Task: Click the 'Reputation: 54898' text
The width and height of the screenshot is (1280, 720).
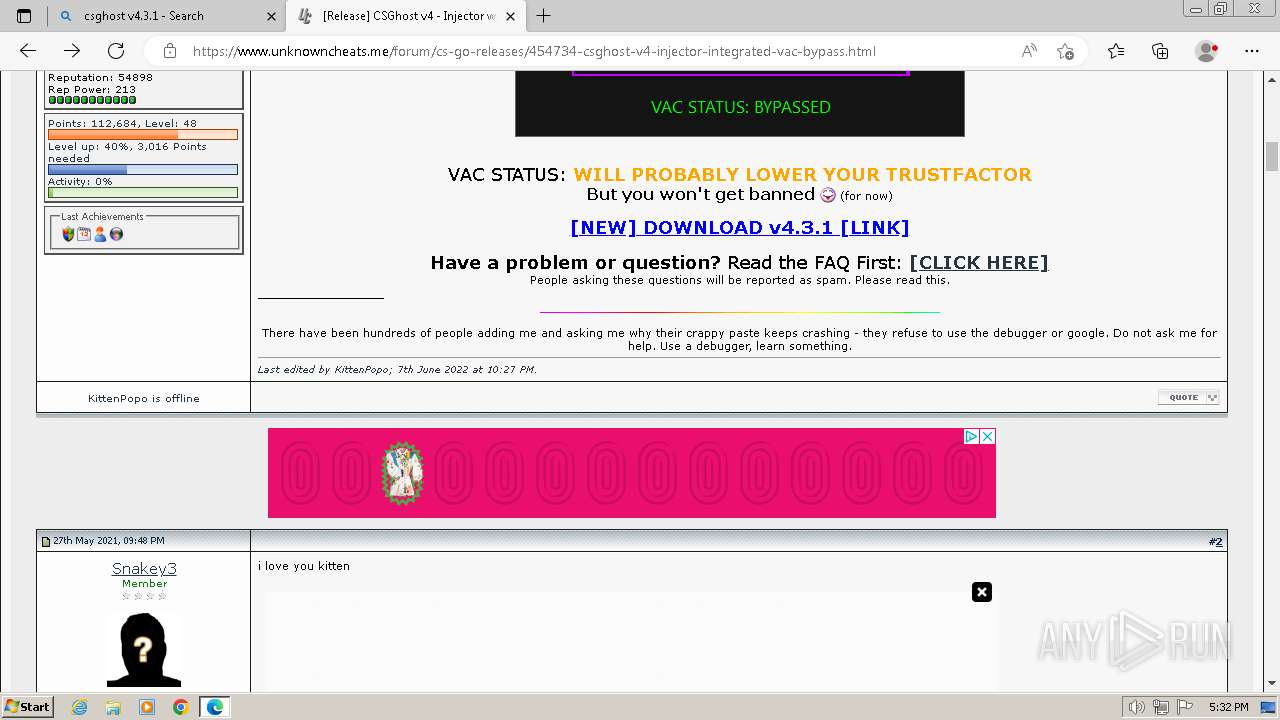Action: 100,78
